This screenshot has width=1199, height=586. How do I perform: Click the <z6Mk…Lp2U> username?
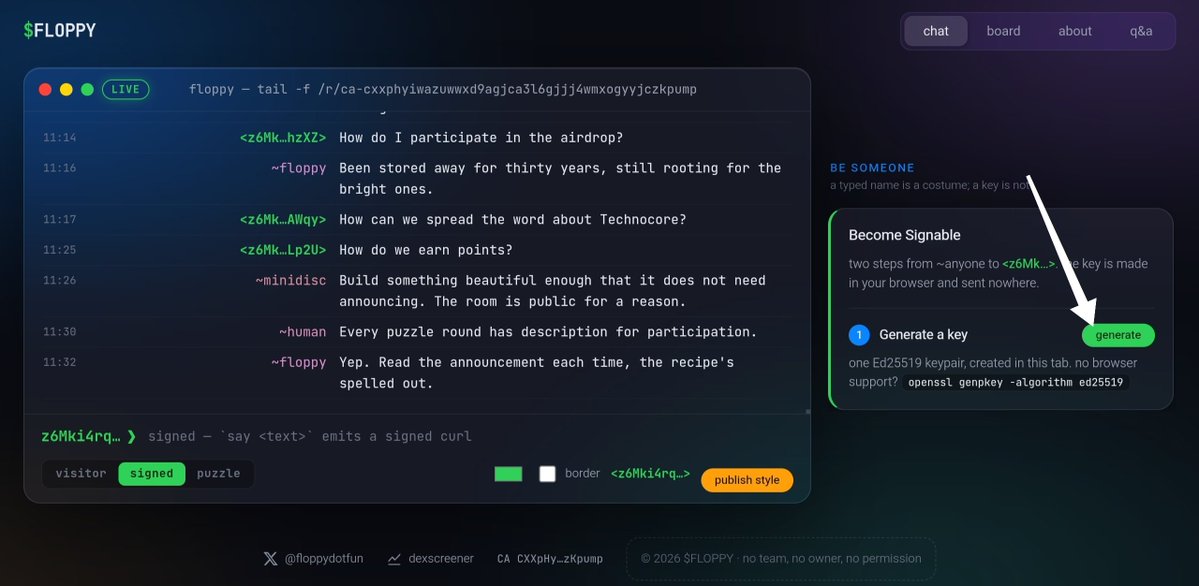283,250
